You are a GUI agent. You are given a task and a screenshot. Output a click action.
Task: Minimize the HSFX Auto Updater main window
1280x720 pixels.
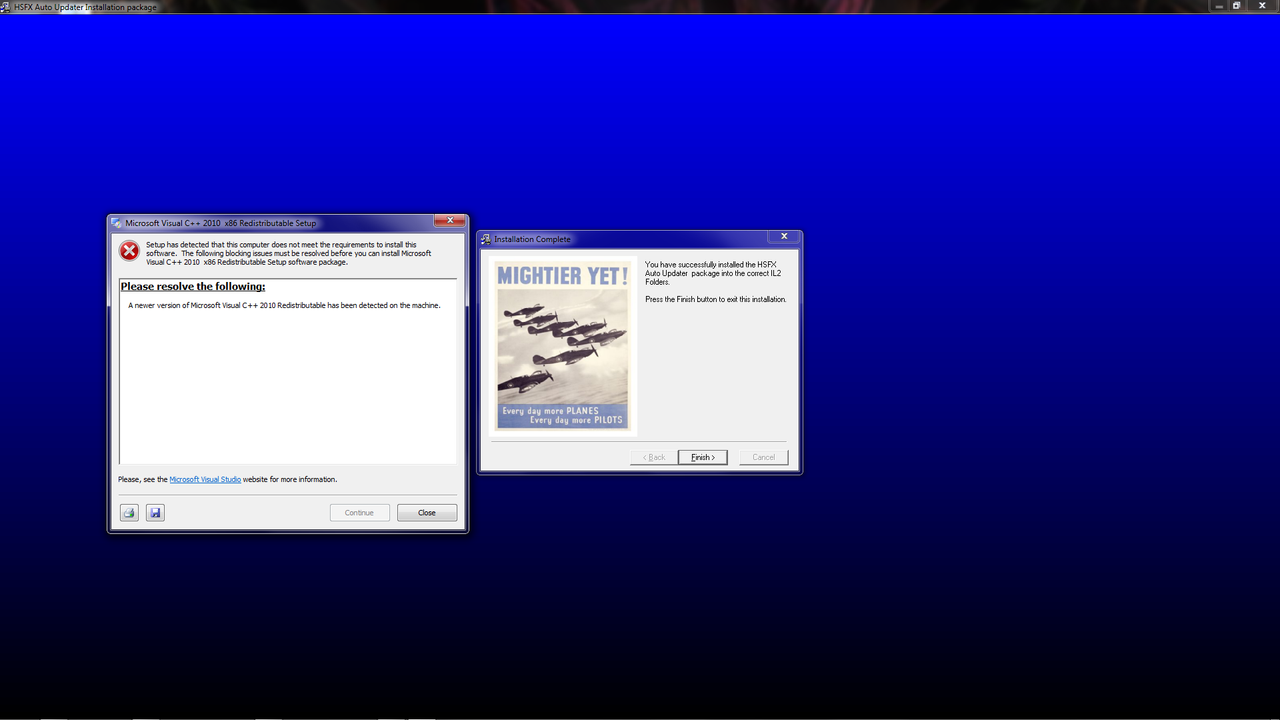click(x=1218, y=6)
